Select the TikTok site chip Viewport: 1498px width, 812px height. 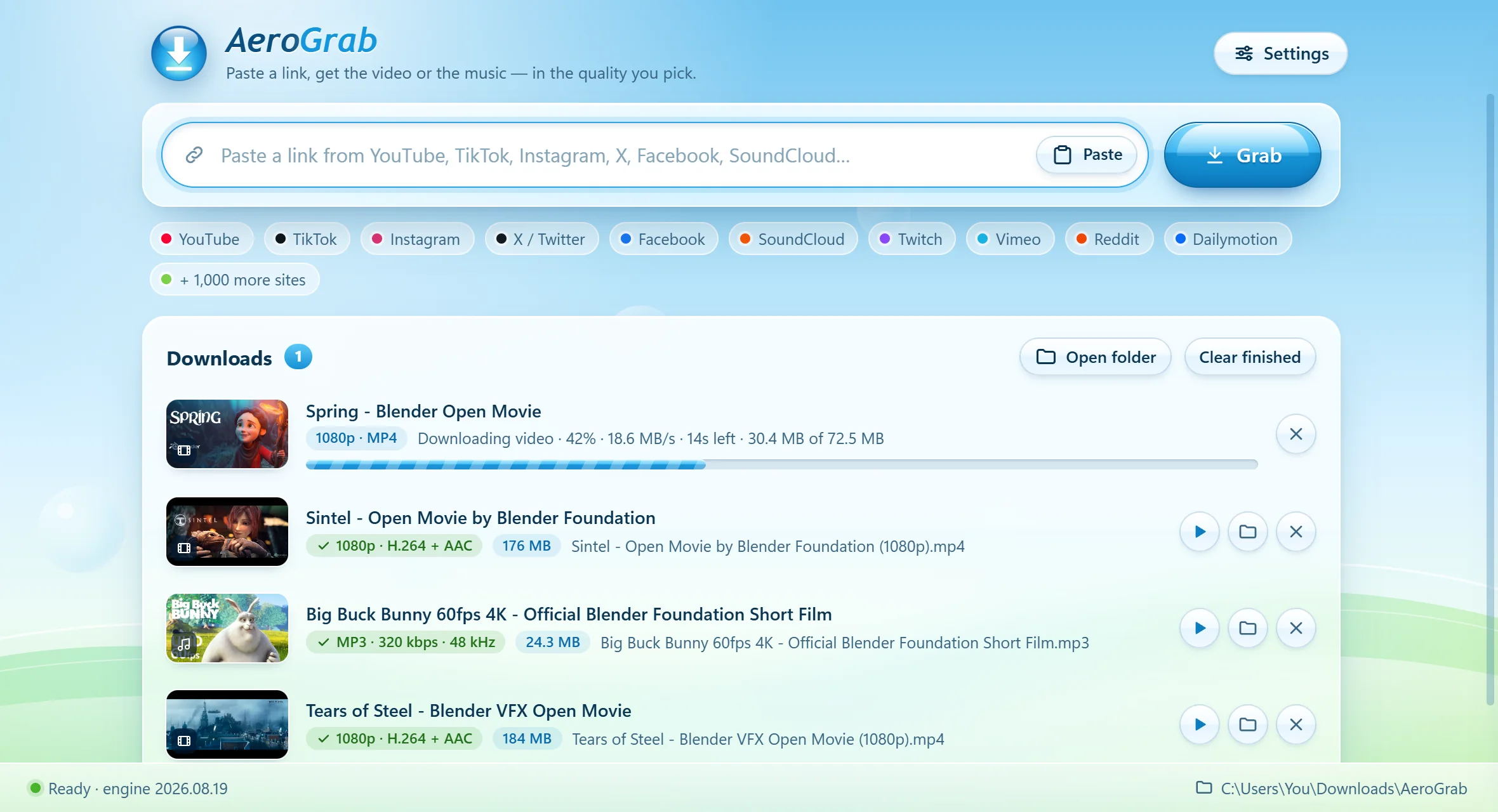[307, 239]
